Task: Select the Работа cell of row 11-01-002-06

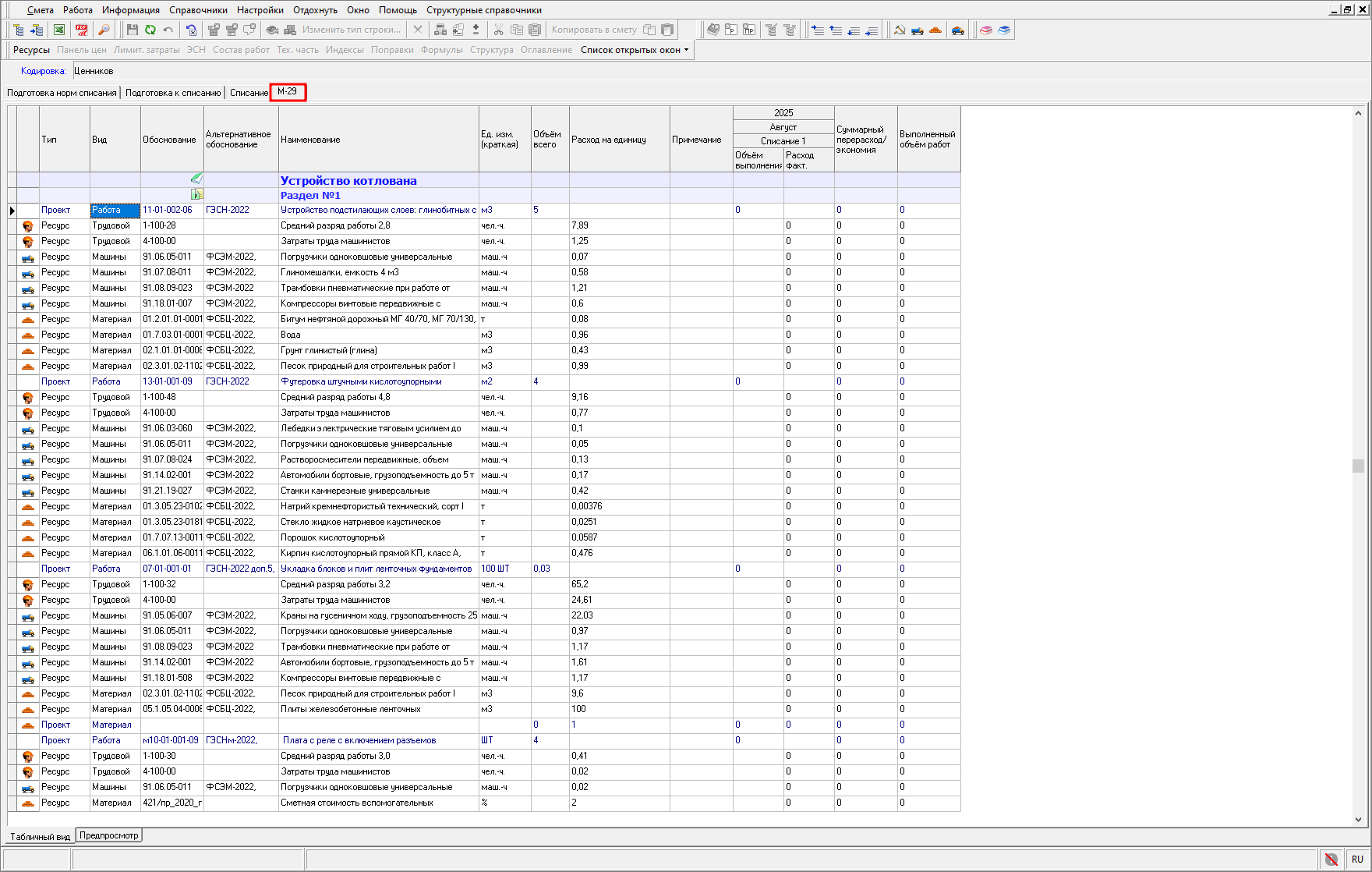Action: click(x=115, y=211)
